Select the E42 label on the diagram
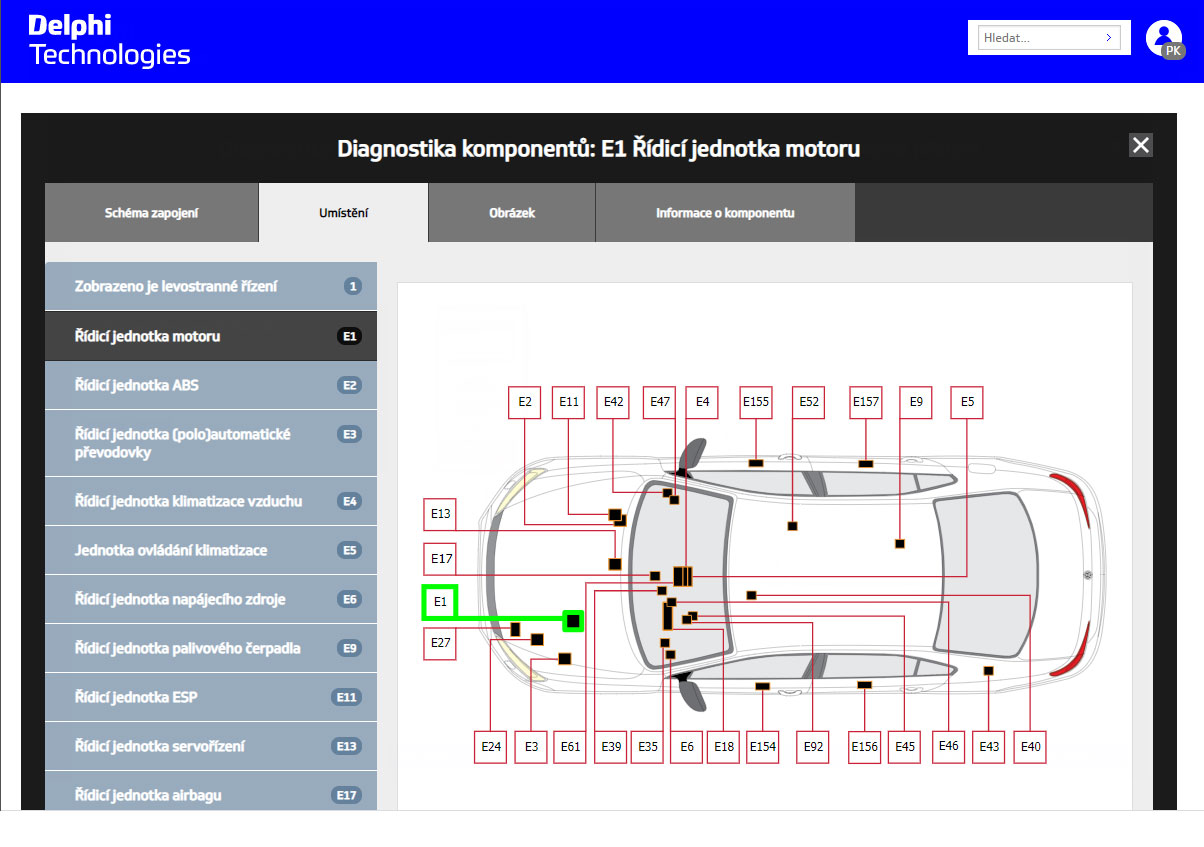 point(613,402)
